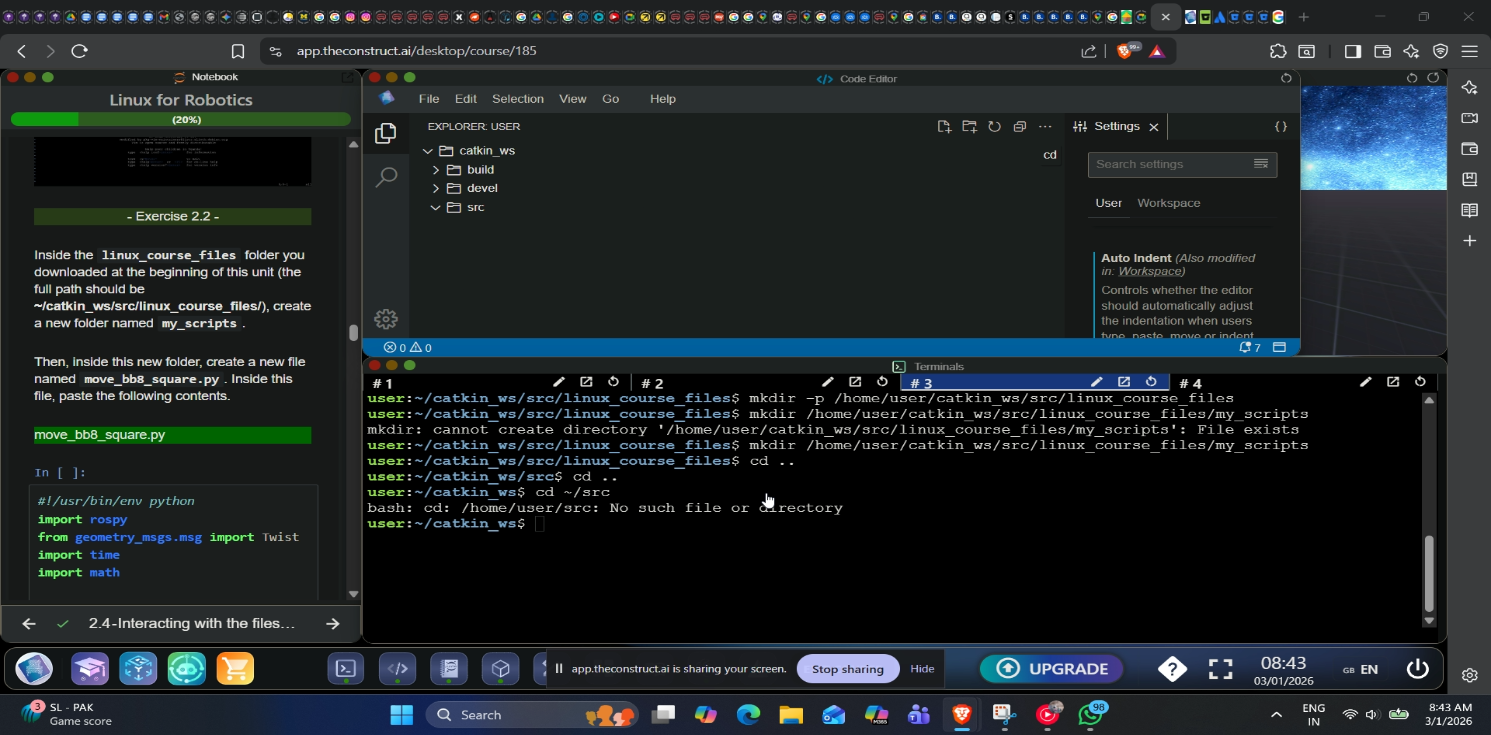This screenshot has width=1491, height=735.
Task: Collapse all folders in Explorer toolbar
Action: (1019, 127)
